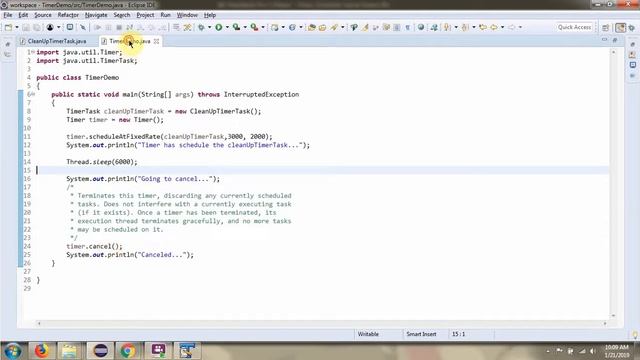The height and width of the screenshot is (360, 640).
Task: Open the Search menu
Action: tap(122, 15)
